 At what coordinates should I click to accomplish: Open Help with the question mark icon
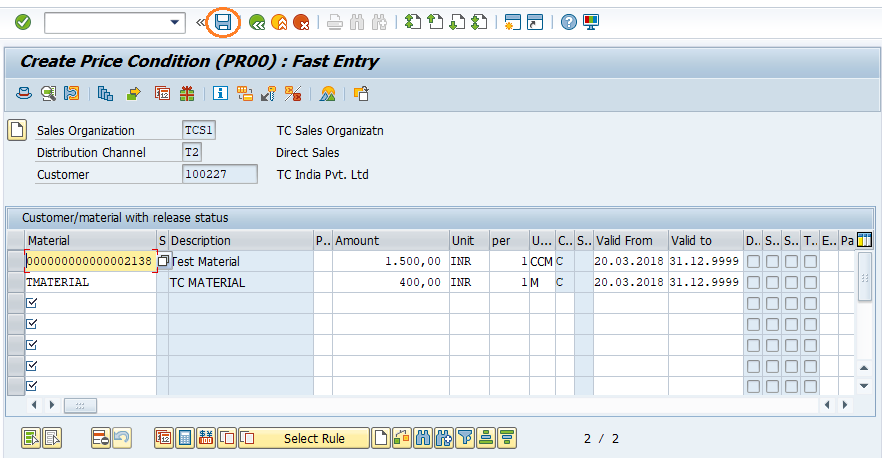click(x=569, y=21)
